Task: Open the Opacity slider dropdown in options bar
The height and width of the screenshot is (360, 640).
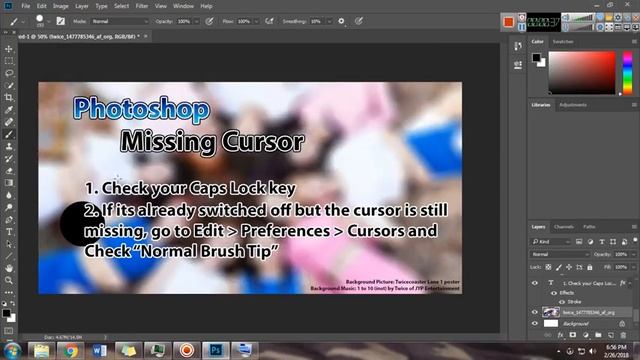Action: 196,21
